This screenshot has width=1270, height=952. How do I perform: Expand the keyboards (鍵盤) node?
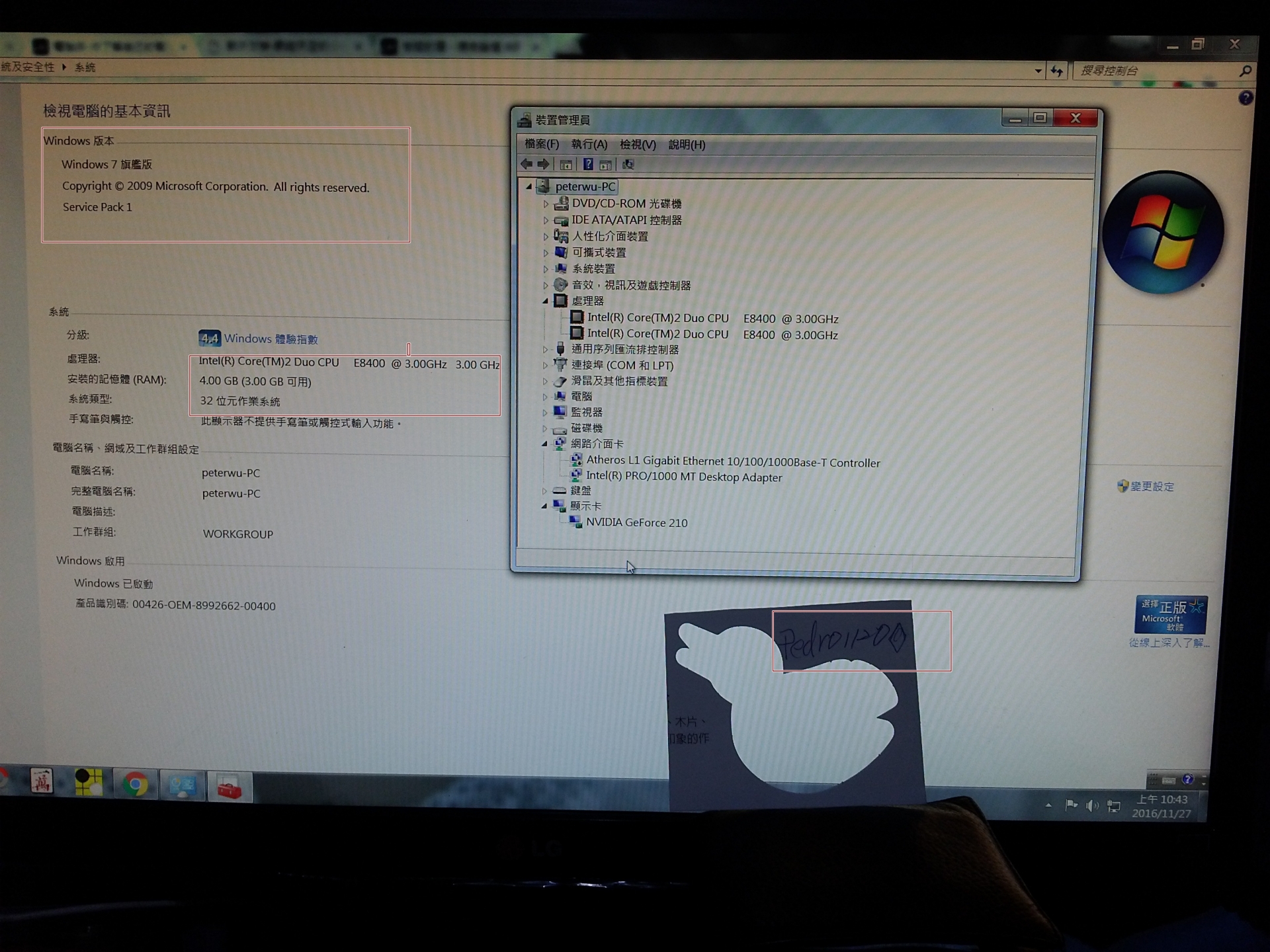pos(544,491)
